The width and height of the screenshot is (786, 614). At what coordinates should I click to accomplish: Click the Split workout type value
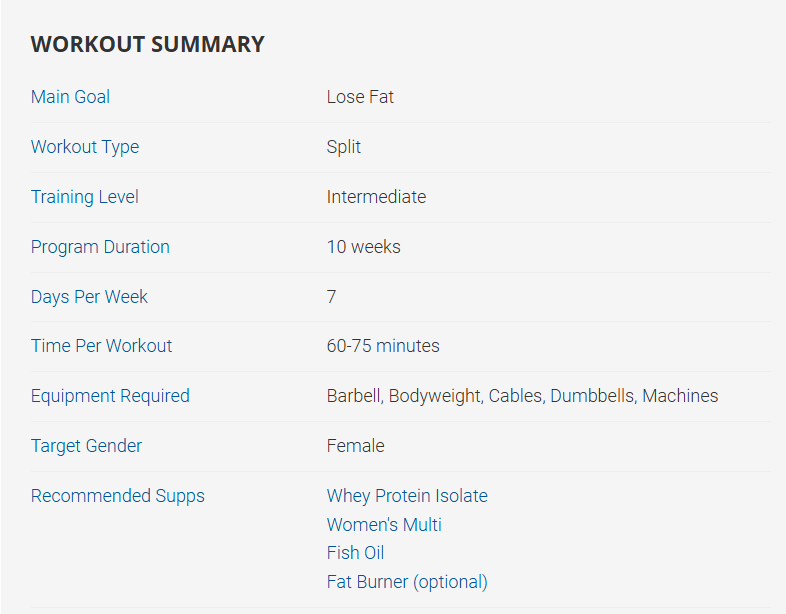344,147
